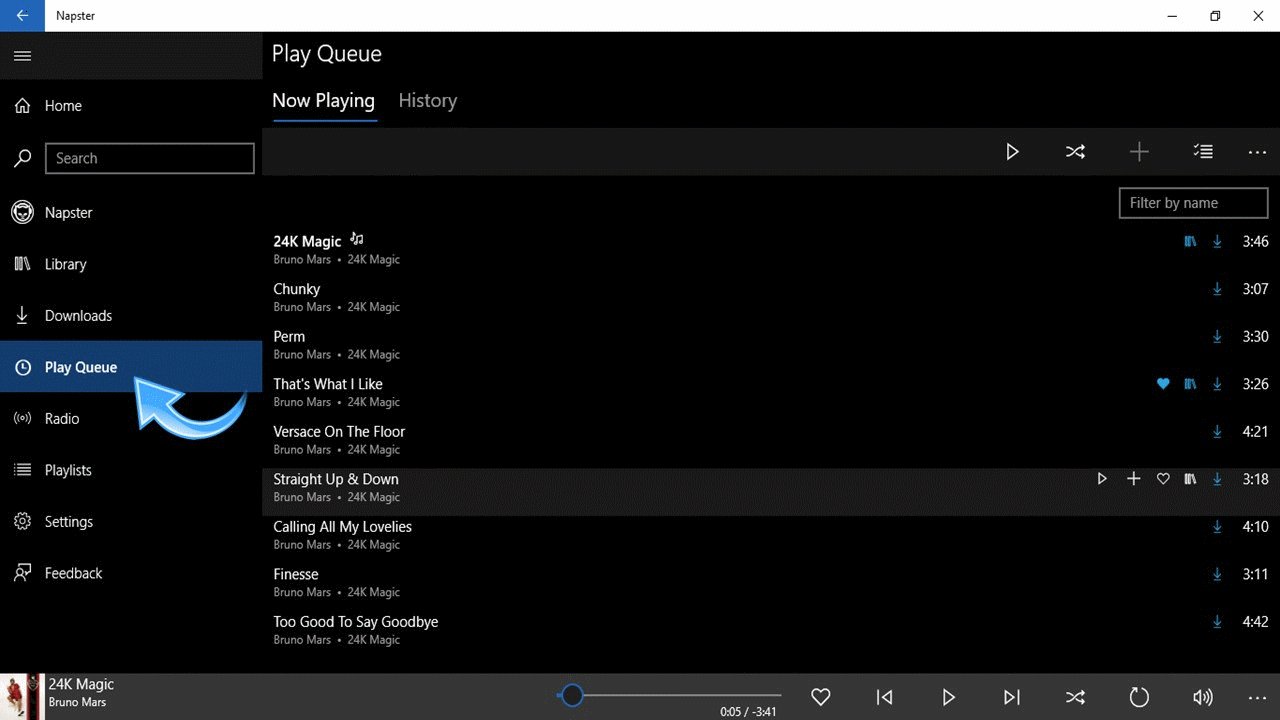Screen dimensions: 1280x720
Task: Click library icon on 24K Magic row
Action: point(1190,241)
